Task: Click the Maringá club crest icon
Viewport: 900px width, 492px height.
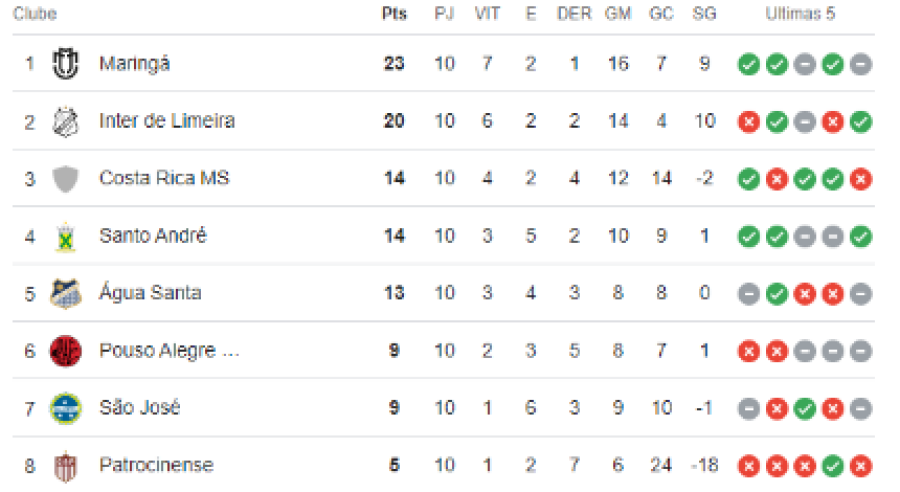Action: pos(66,64)
